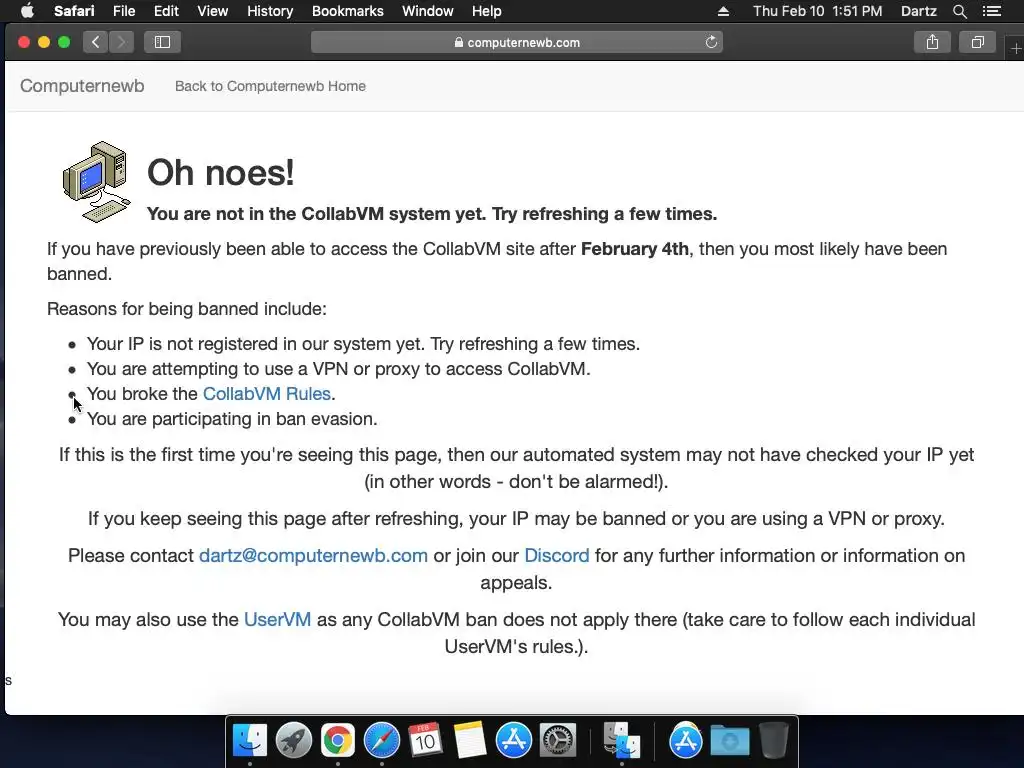The image size is (1024, 768).
Task: Open the CollabVM Rules link
Action: click(x=266, y=394)
